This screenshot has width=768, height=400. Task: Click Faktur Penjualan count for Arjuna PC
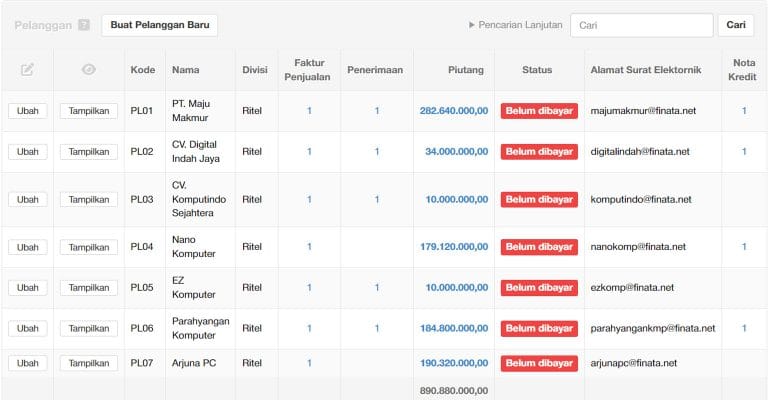pyautogui.click(x=309, y=363)
